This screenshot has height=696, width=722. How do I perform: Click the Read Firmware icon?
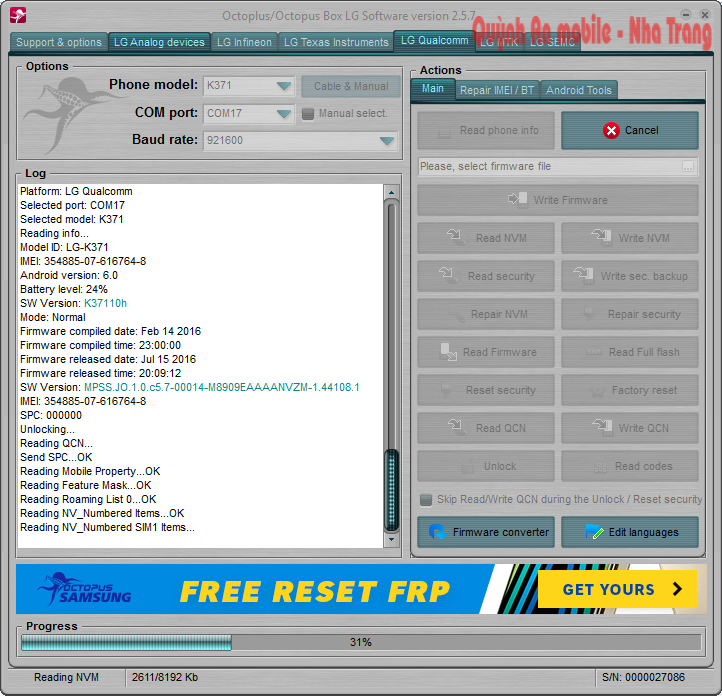tap(448, 352)
